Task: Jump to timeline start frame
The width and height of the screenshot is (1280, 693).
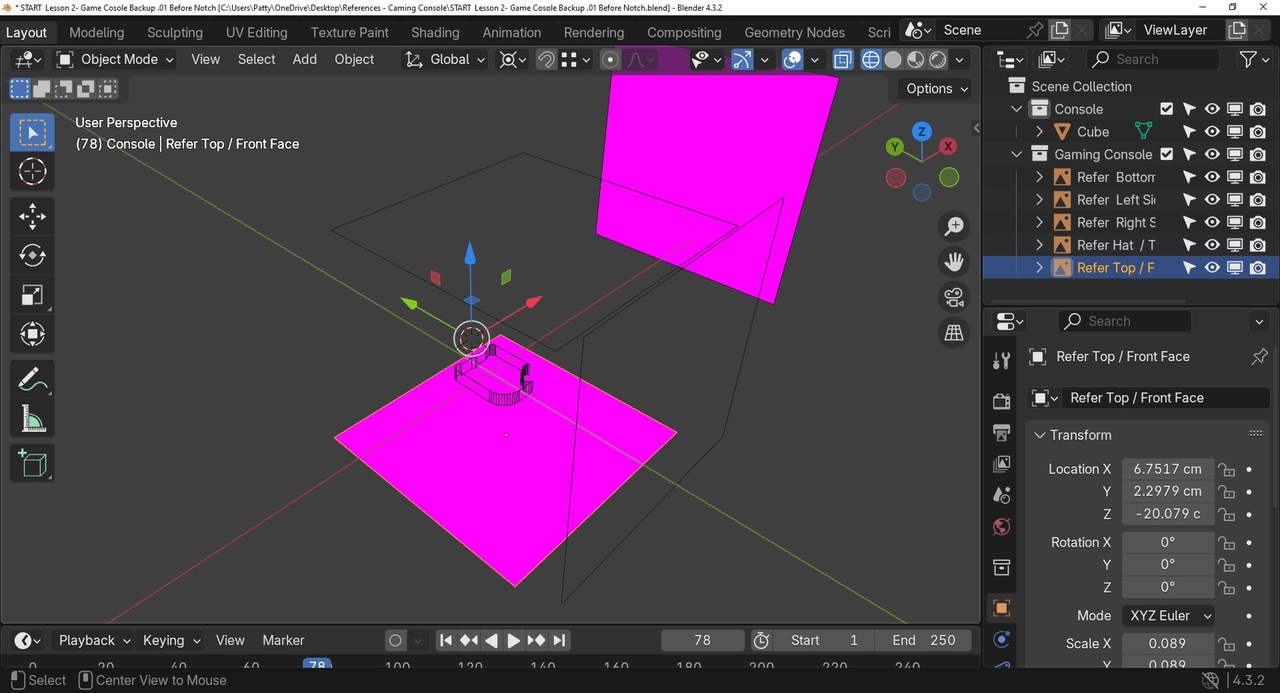Action: pos(446,640)
